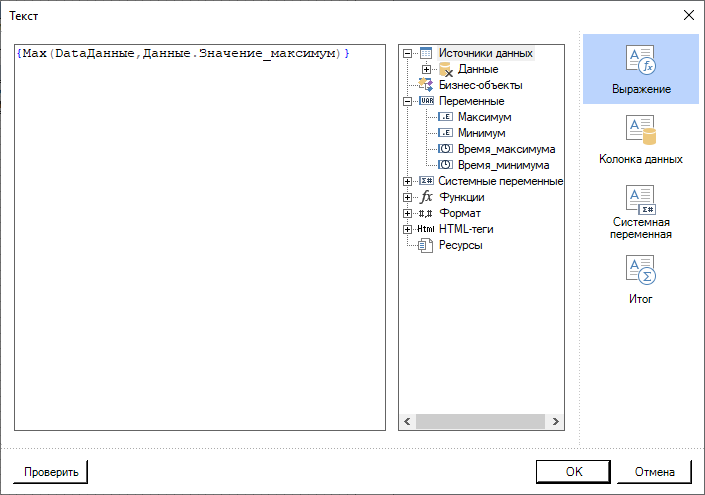Click the #,# Формат icon

click(426, 213)
